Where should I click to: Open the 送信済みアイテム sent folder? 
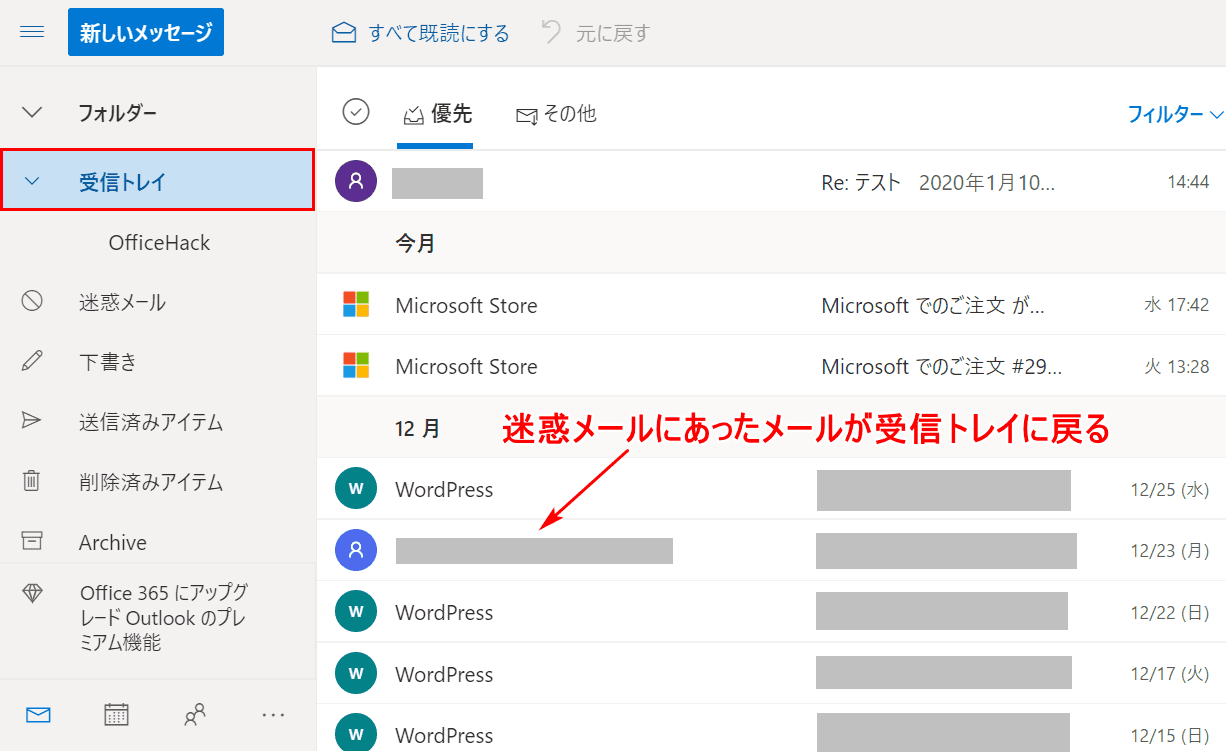point(150,422)
